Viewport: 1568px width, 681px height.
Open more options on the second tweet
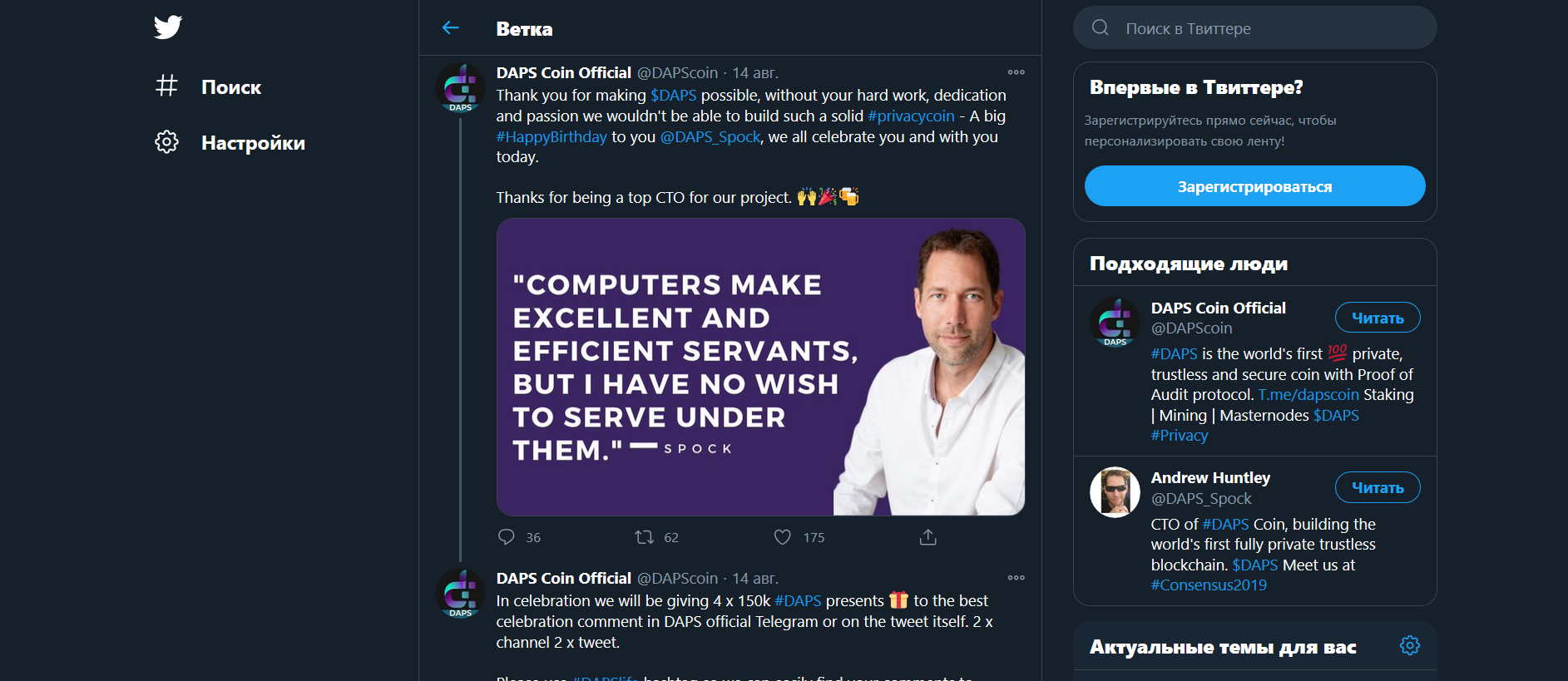[x=1016, y=578]
